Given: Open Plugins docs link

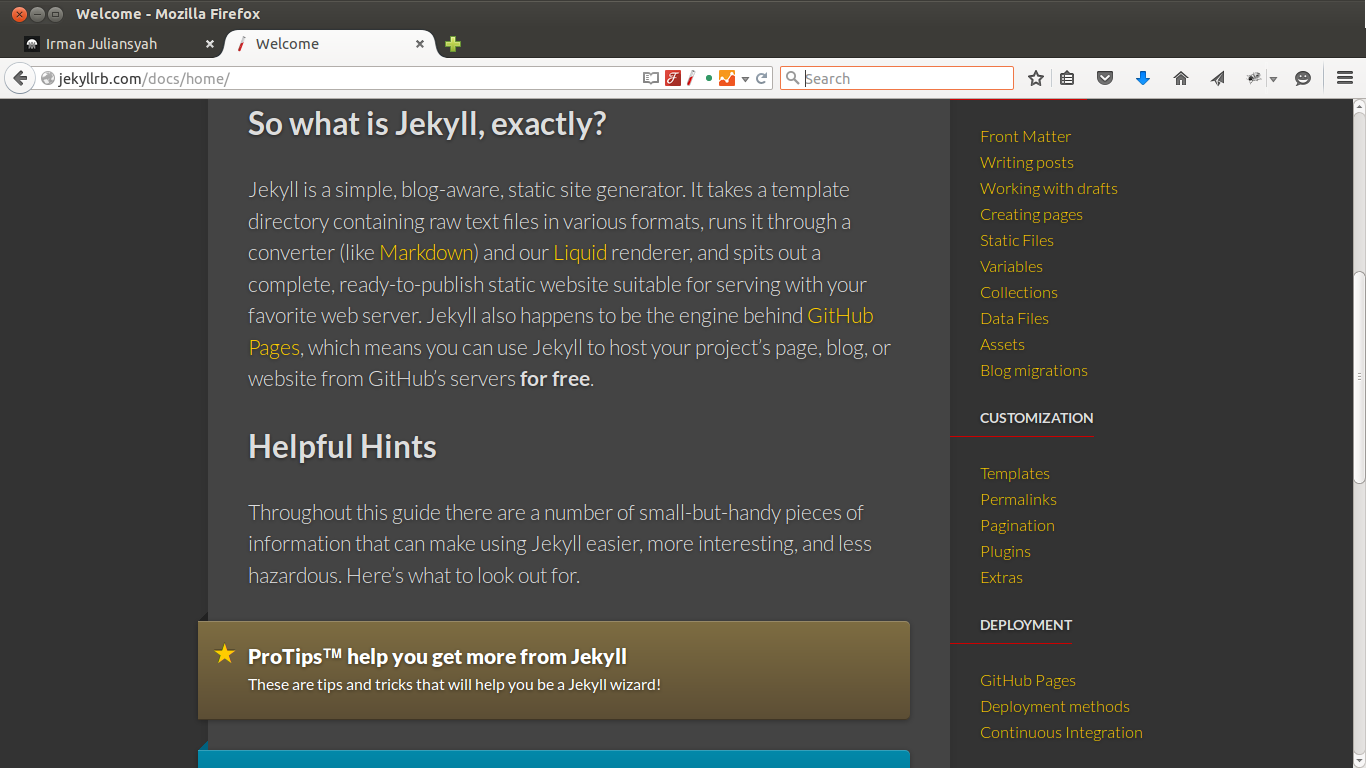Looking at the screenshot, I should [1005, 551].
